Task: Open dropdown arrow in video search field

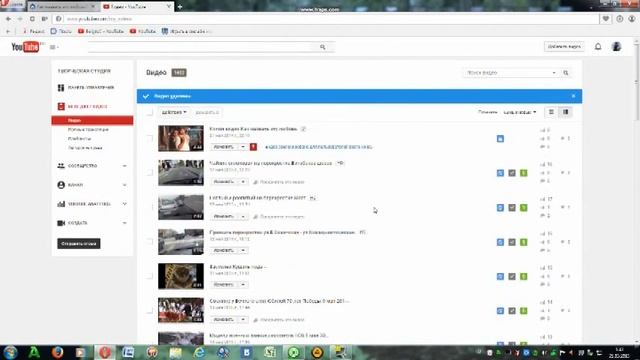Action: pos(554,73)
